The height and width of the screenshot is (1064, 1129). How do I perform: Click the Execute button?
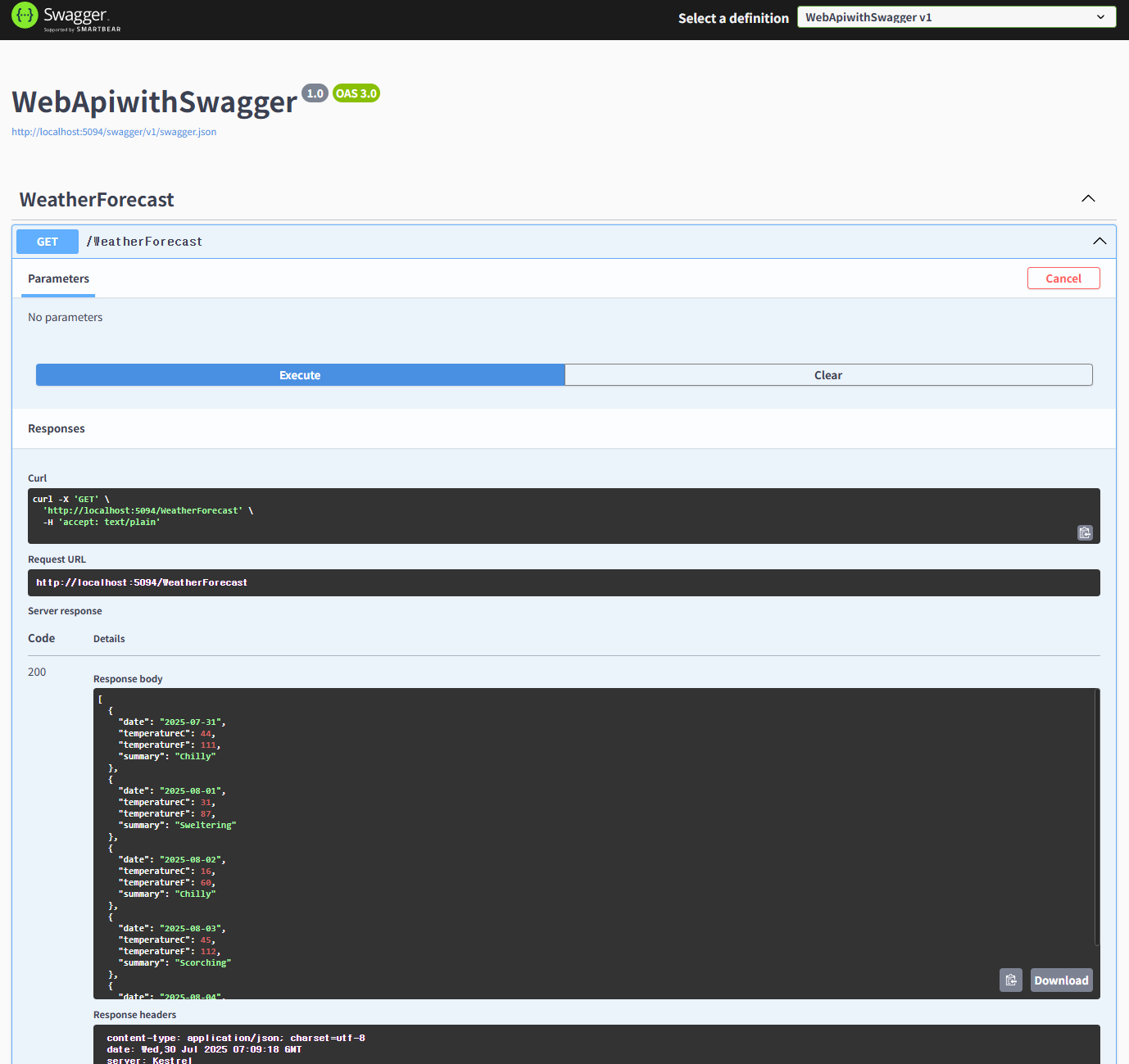point(300,375)
